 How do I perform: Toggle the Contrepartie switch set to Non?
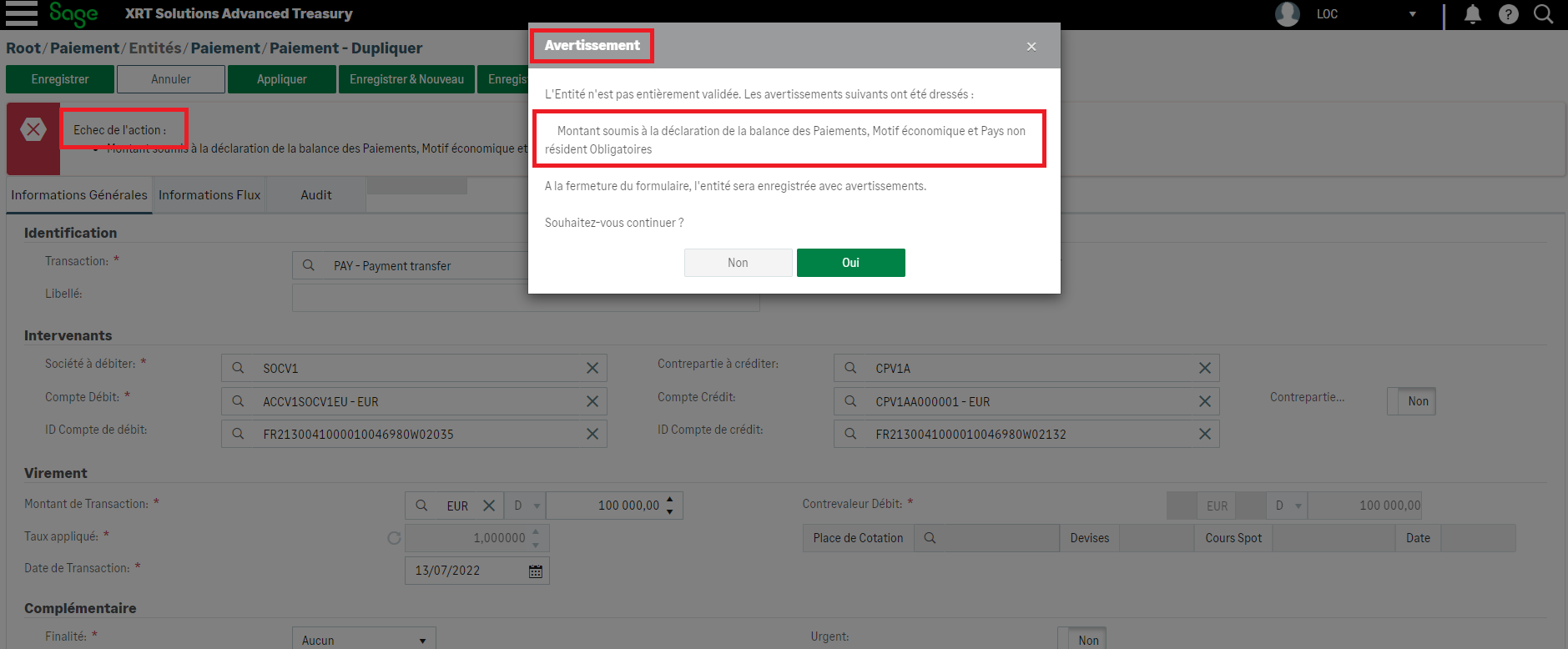1410,401
